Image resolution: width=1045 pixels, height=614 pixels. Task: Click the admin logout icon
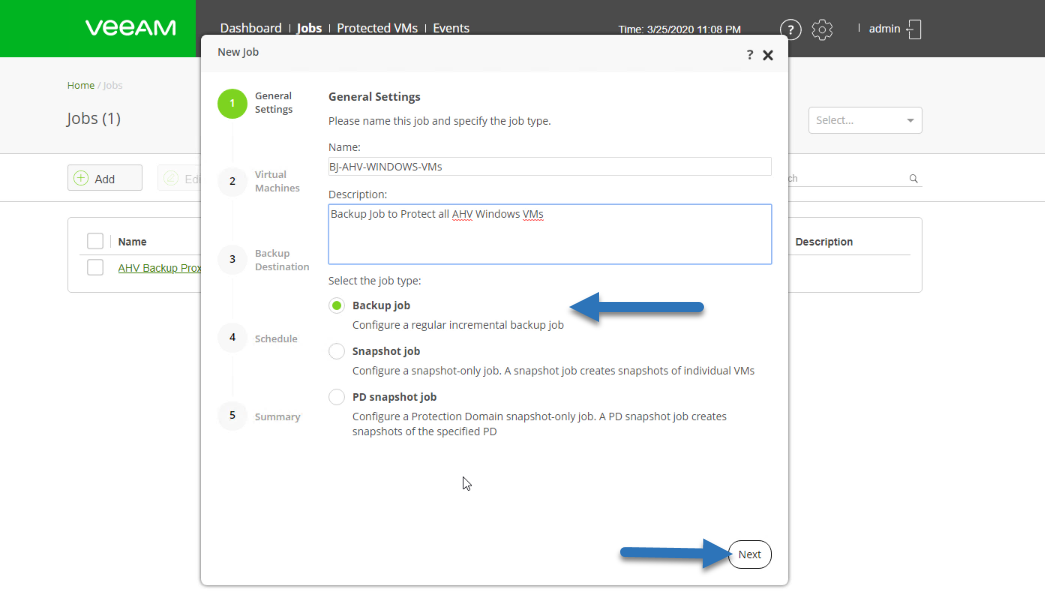coord(914,29)
